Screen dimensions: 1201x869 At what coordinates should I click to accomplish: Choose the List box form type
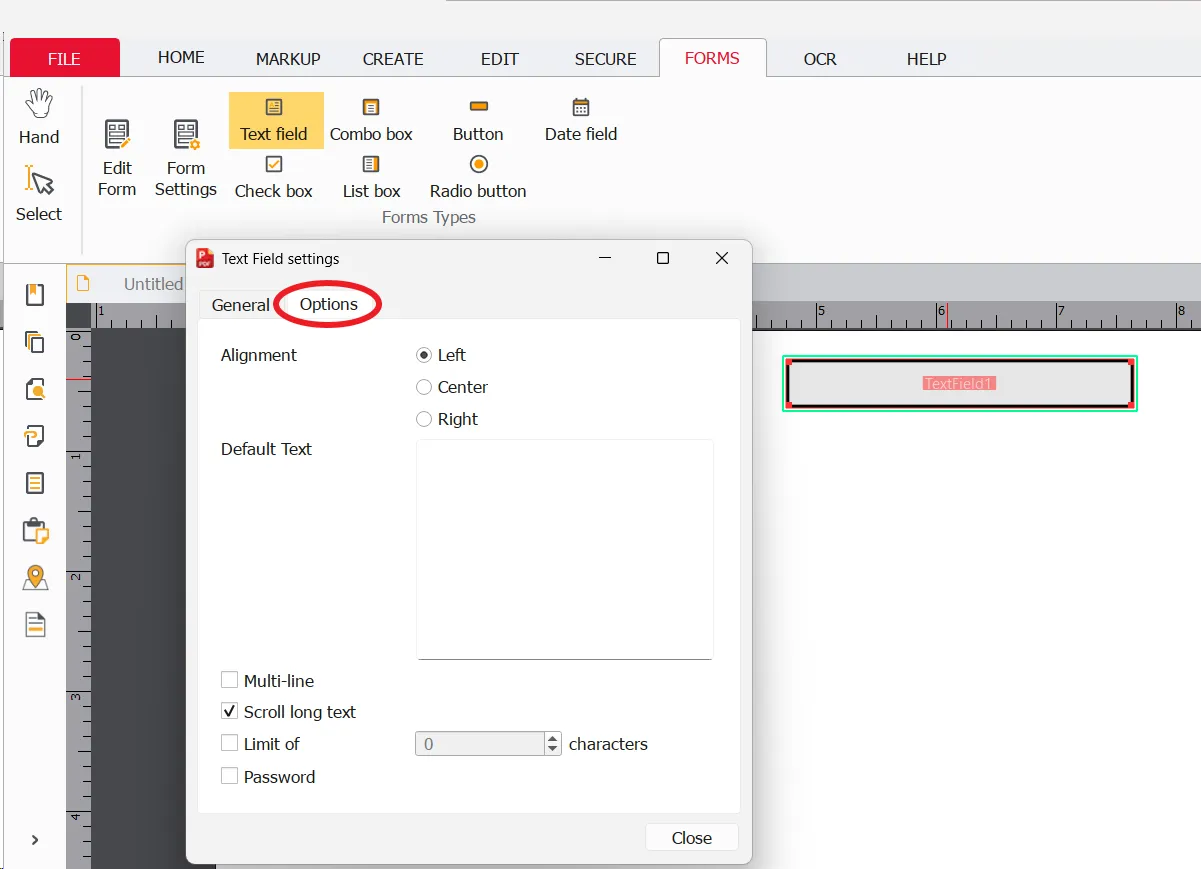(x=371, y=177)
